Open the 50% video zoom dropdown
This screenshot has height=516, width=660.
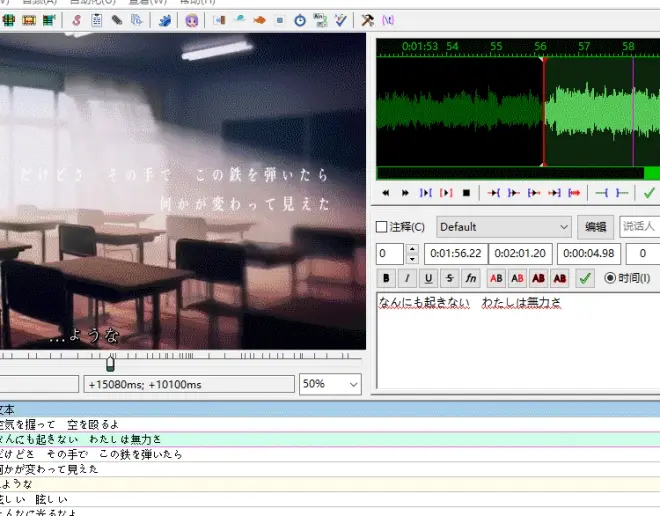[330, 384]
